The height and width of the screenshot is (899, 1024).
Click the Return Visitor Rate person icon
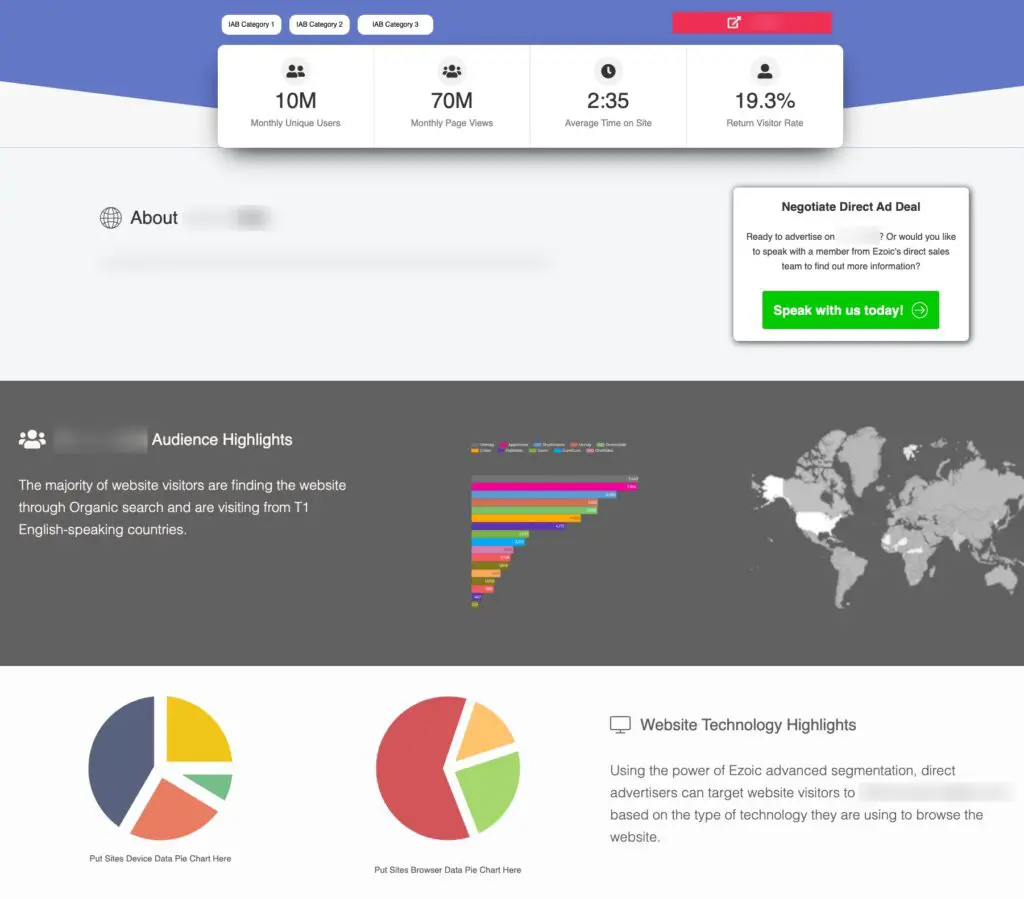tap(765, 71)
